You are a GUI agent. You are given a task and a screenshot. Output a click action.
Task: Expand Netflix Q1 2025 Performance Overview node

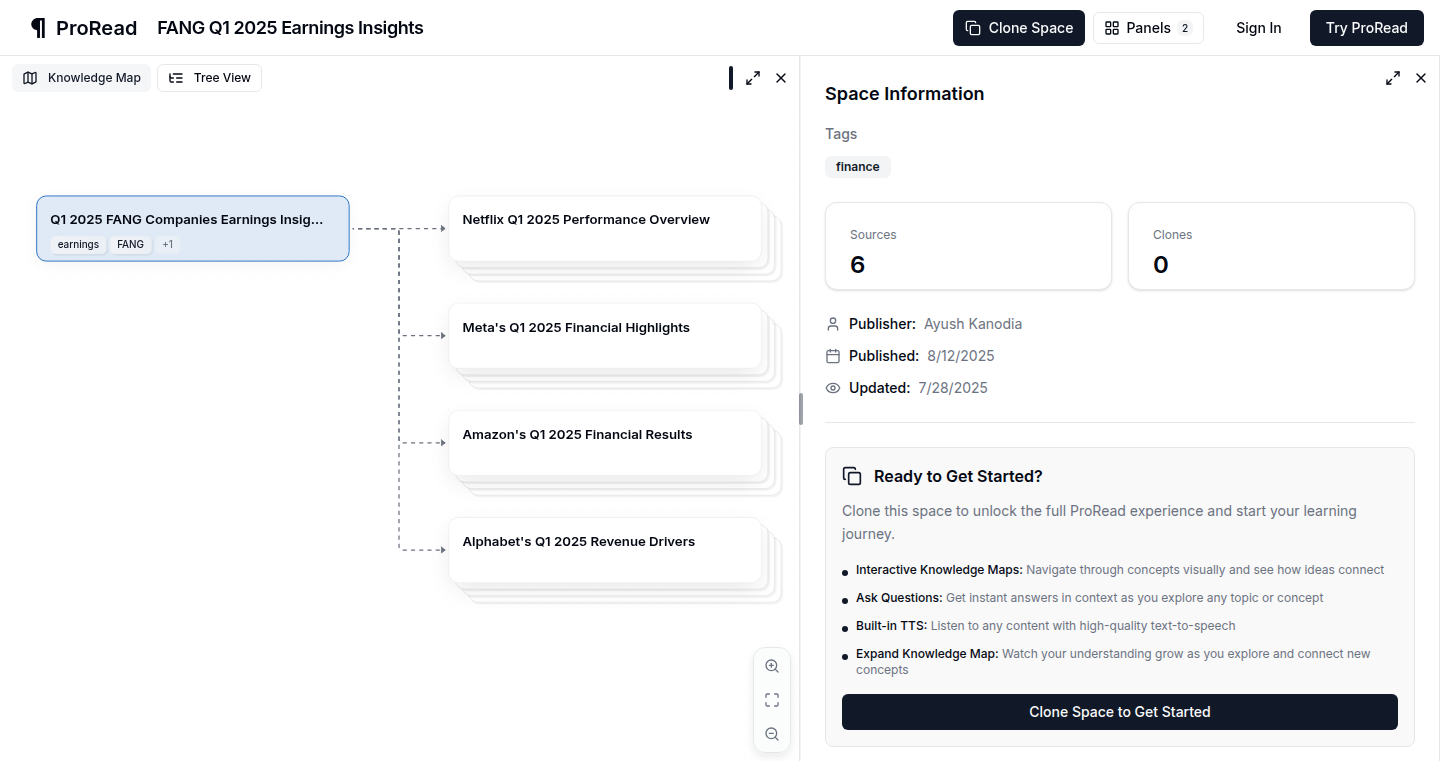point(605,229)
